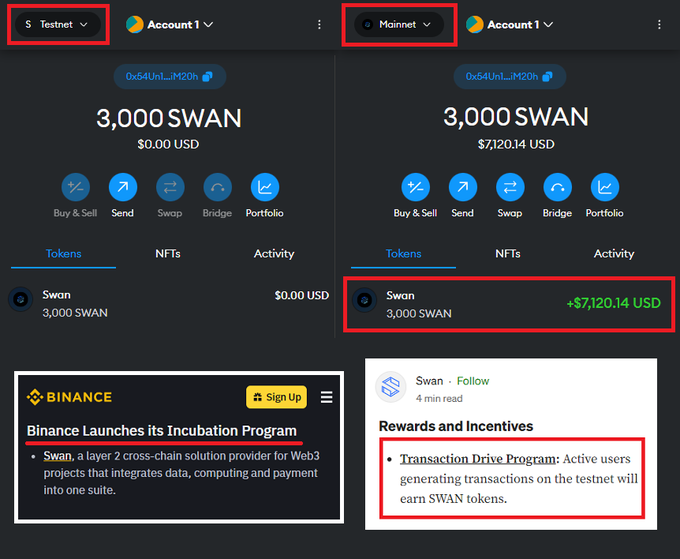Expand Account 1 selector in Testnet wallet
Viewport: 680px width, 559px height.
pos(180,25)
